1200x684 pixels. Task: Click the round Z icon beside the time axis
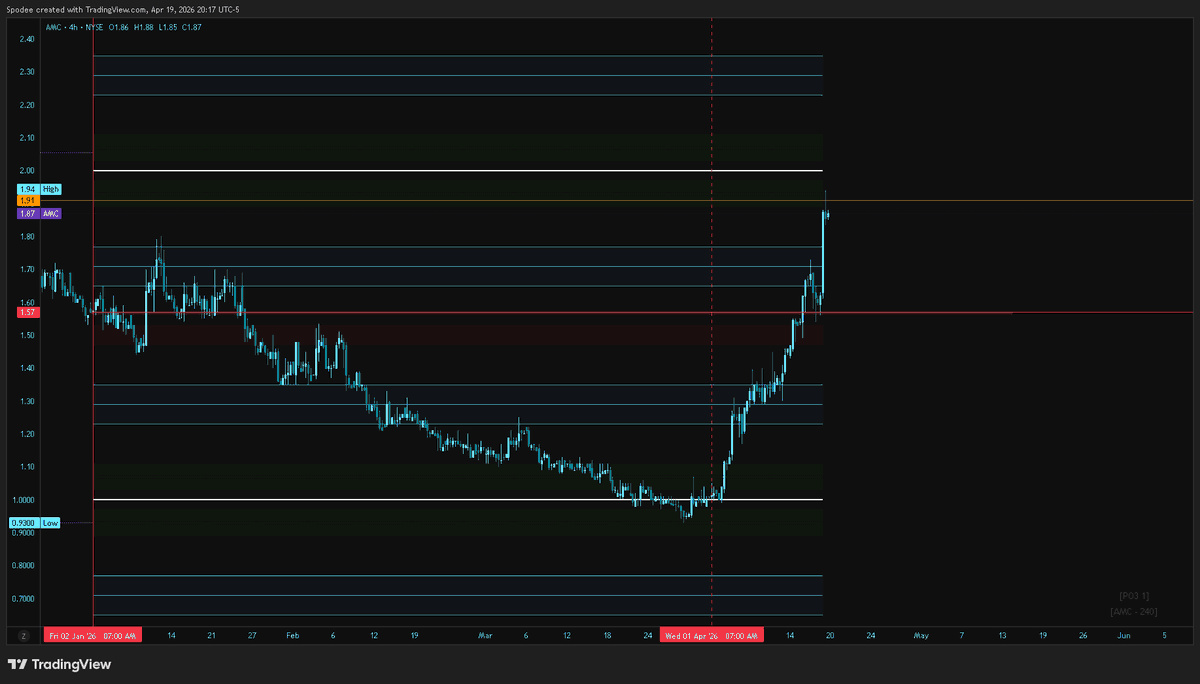click(23, 635)
